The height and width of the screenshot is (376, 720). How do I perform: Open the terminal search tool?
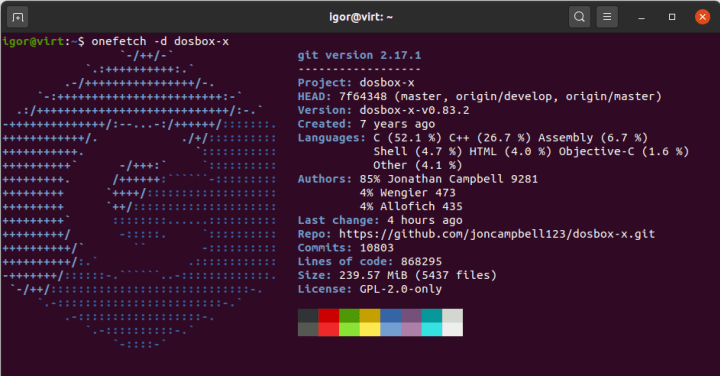click(579, 17)
